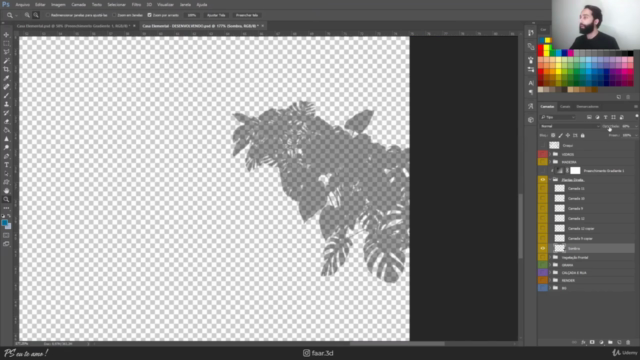Viewport: 640px width, 360px height.
Task: Click the 'Preencher tela' button
Action: pyautogui.click(x=247, y=15)
